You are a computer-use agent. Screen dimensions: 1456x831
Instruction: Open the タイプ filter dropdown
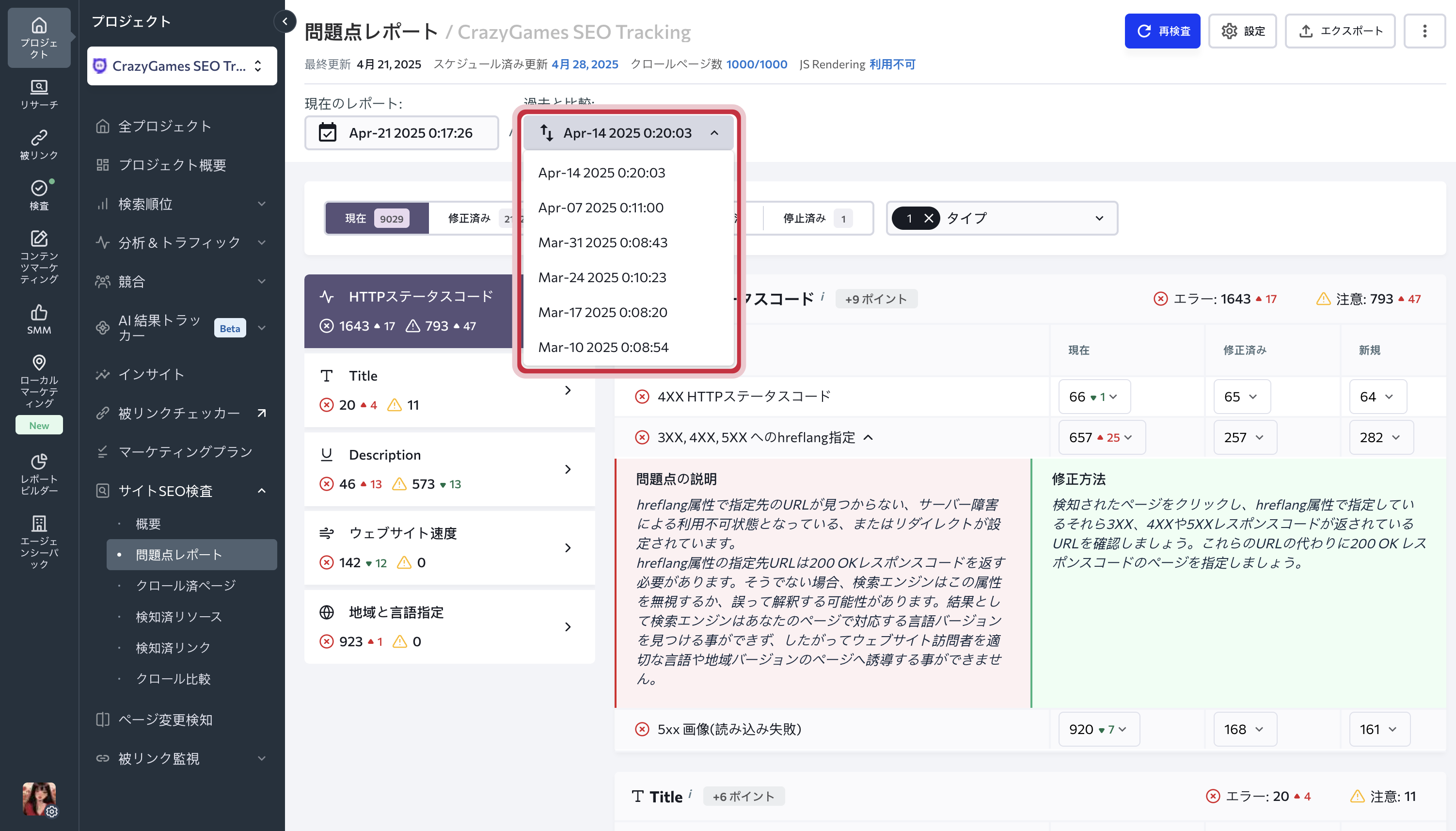(x=1001, y=218)
